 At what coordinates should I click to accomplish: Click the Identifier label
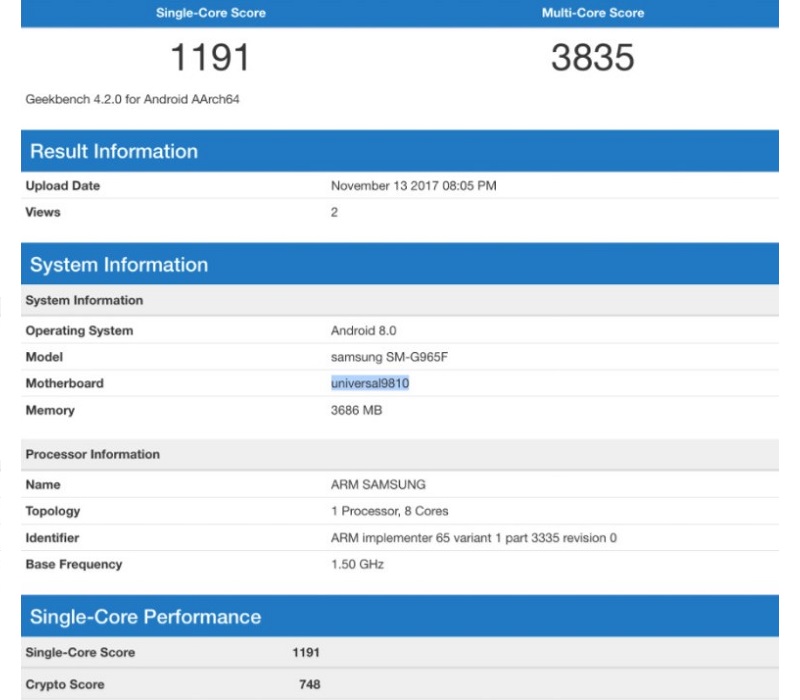(52, 538)
